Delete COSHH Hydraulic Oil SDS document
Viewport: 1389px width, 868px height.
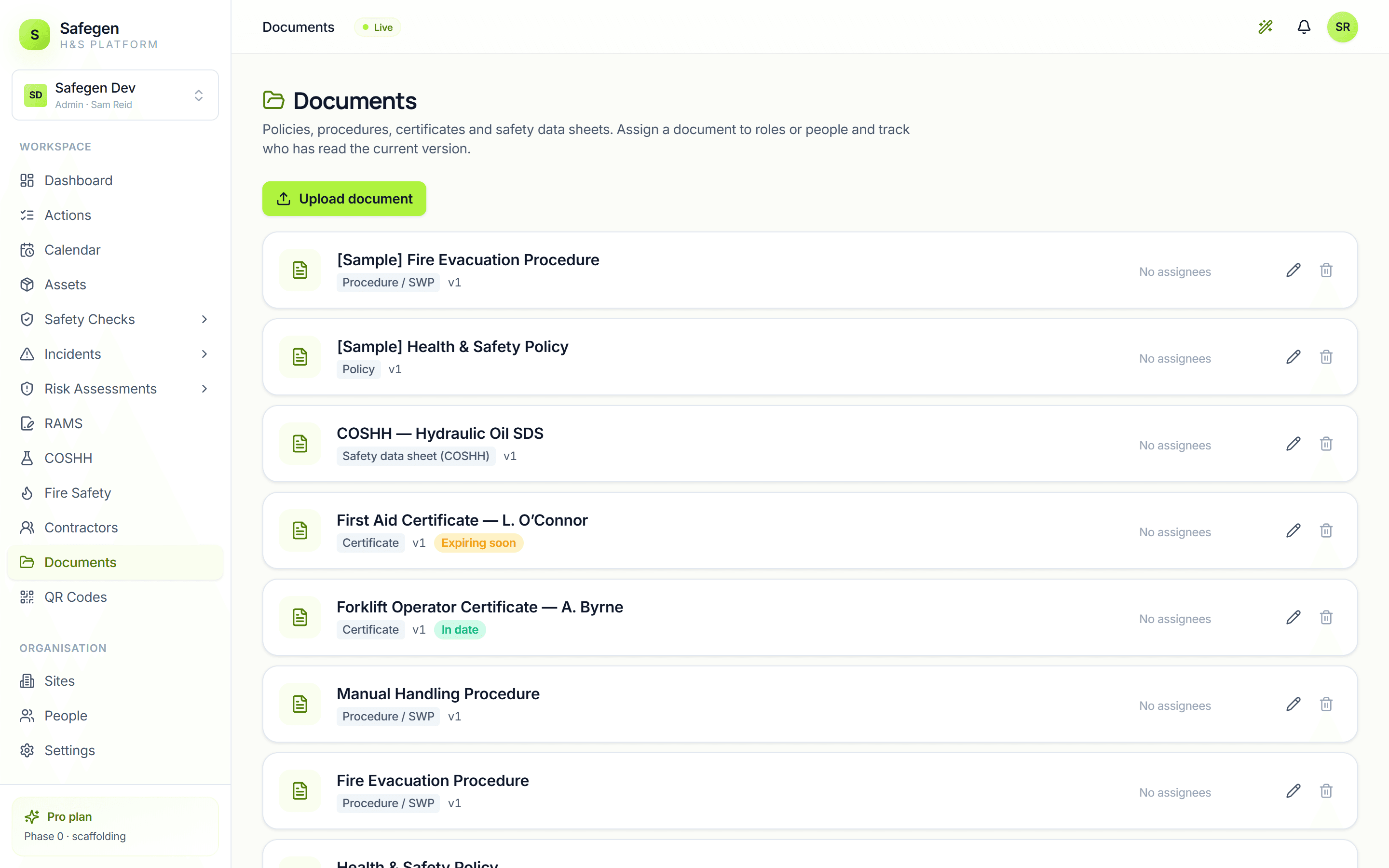[x=1326, y=444]
